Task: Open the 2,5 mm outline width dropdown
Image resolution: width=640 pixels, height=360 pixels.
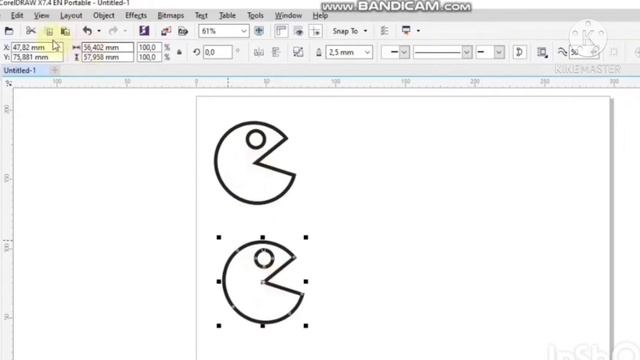Action: [367, 52]
